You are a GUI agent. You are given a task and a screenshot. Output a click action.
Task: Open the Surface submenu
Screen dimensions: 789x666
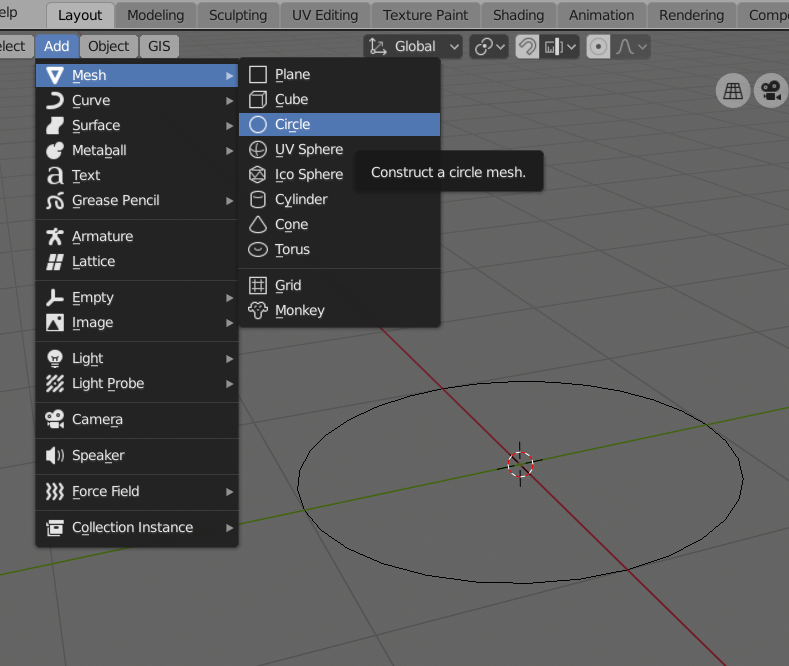click(137, 125)
